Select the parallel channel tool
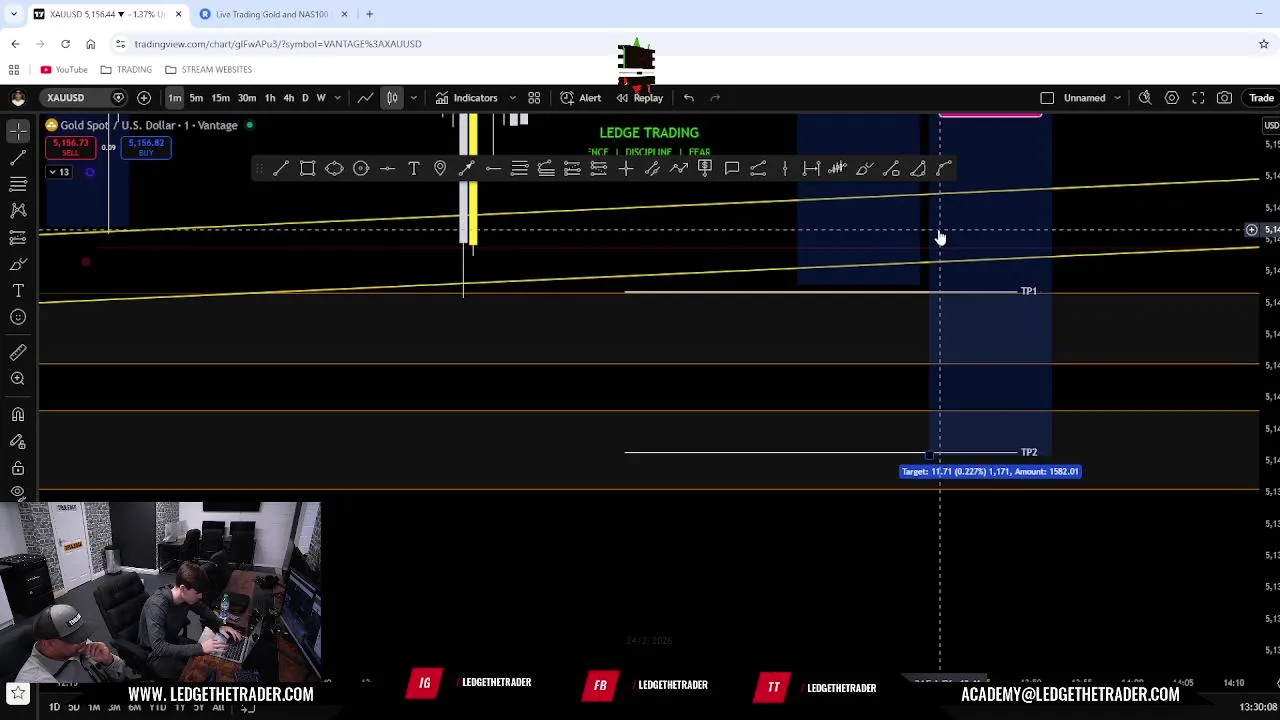The height and width of the screenshot is (720, 1280). tap(652, 169)
